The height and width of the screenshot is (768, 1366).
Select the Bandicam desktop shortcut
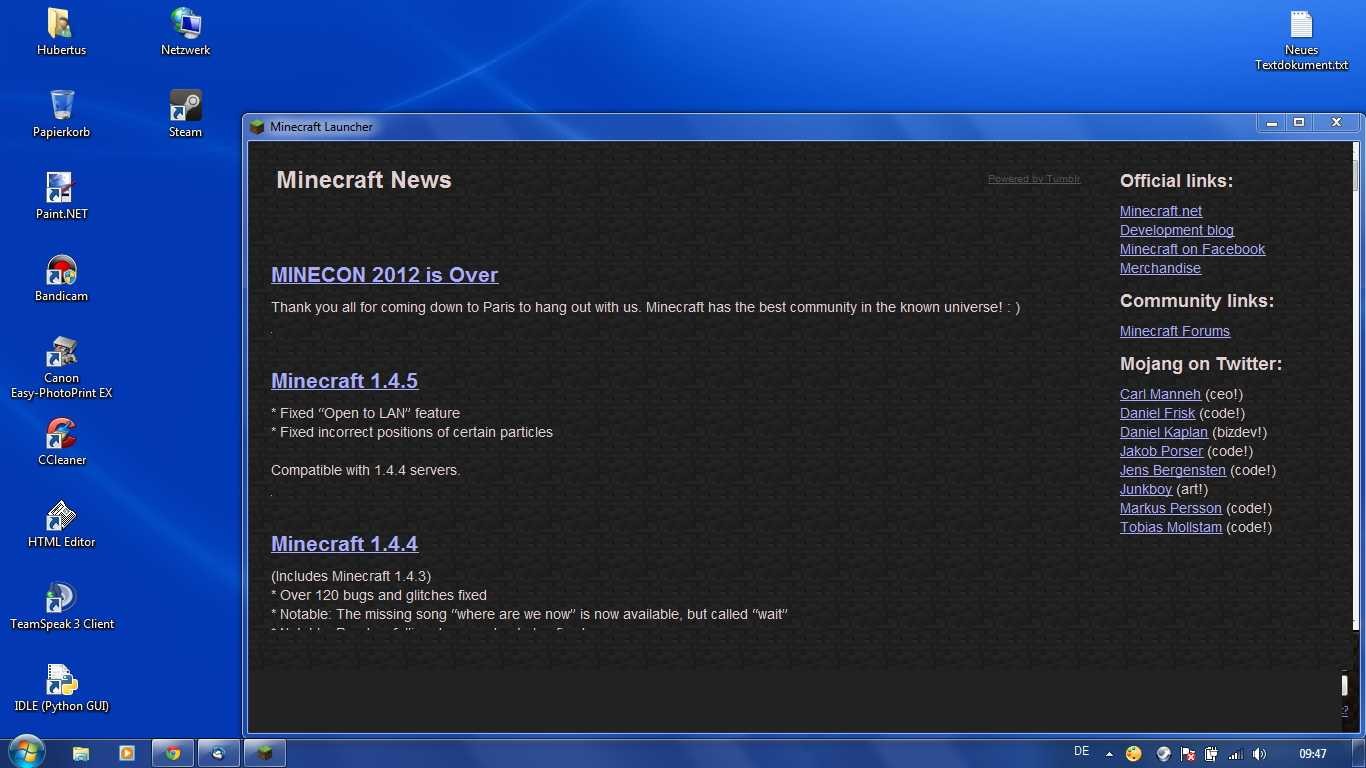tap(61, 277)
